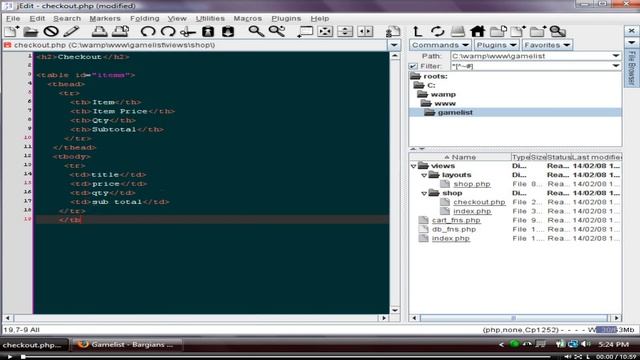Viewport: 640px width, 360px height.
Task: Click the Print icon
Action: pos(99,31)
